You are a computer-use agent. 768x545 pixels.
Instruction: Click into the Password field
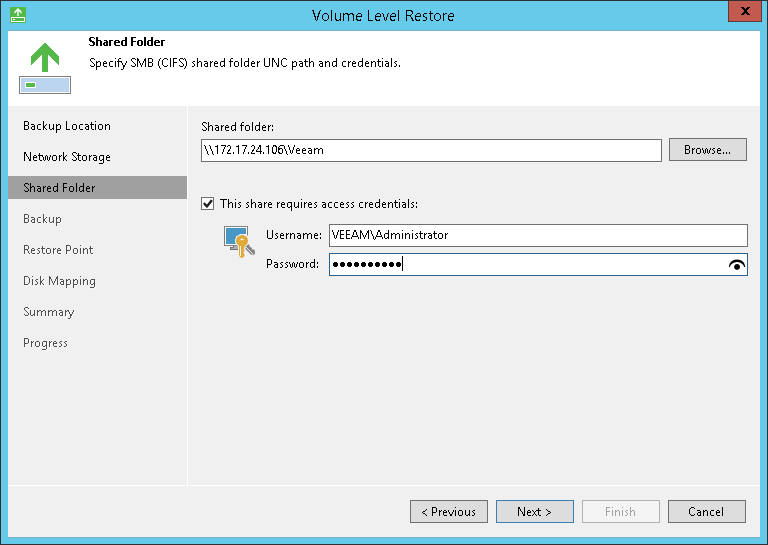525,265
